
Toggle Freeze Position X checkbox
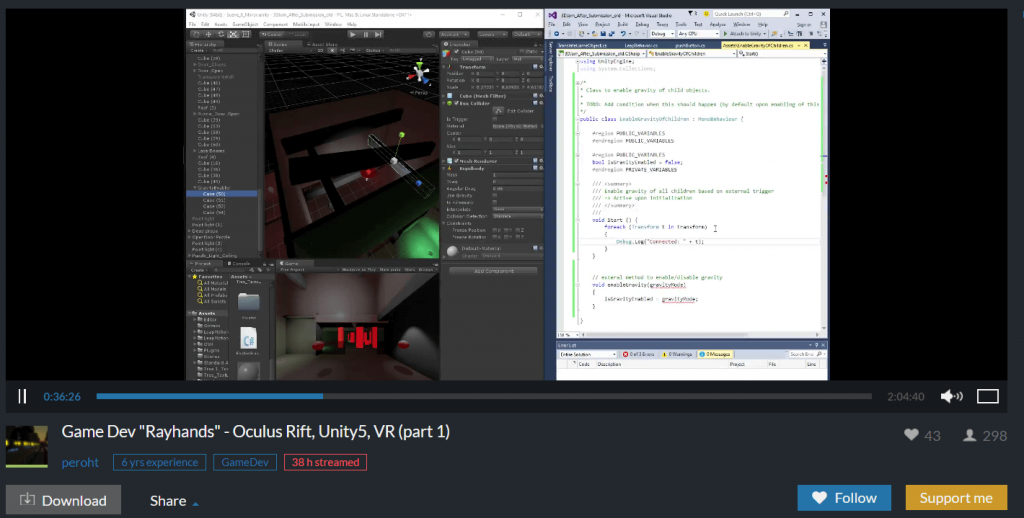pos(494,230)
